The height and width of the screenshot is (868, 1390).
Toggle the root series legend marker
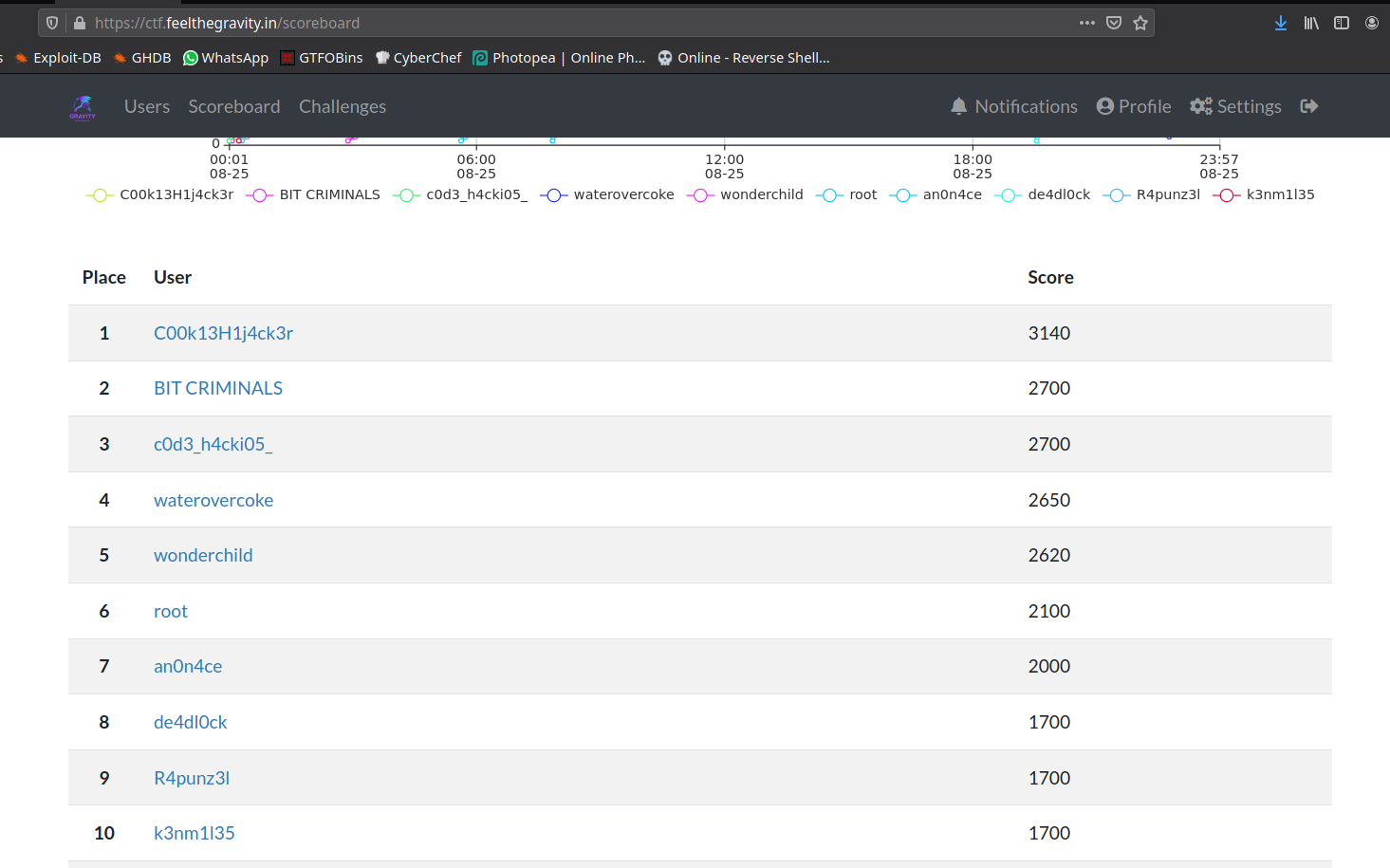point(829,194)
